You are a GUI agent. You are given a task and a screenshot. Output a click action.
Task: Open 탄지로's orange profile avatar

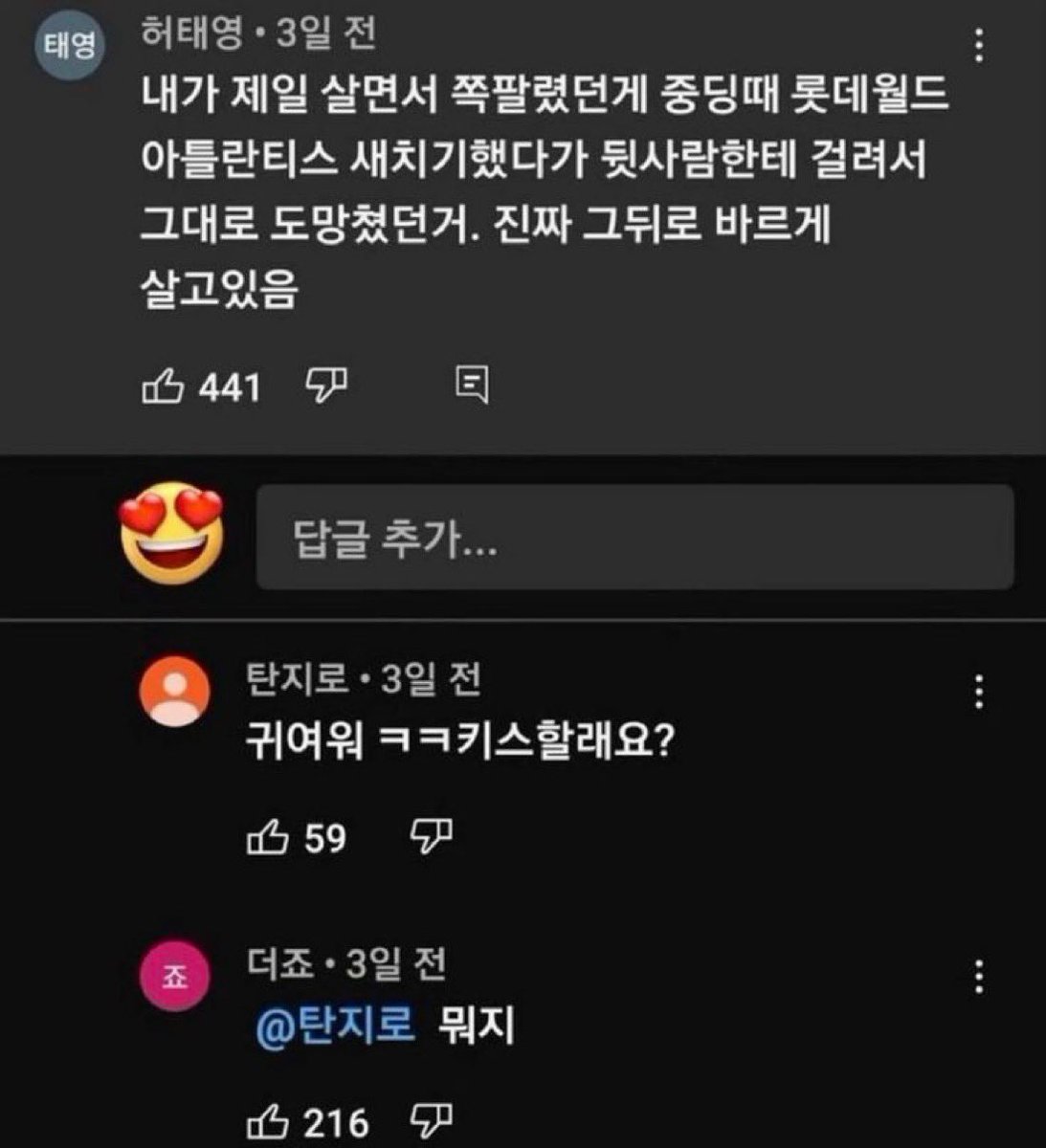point(173,691)
